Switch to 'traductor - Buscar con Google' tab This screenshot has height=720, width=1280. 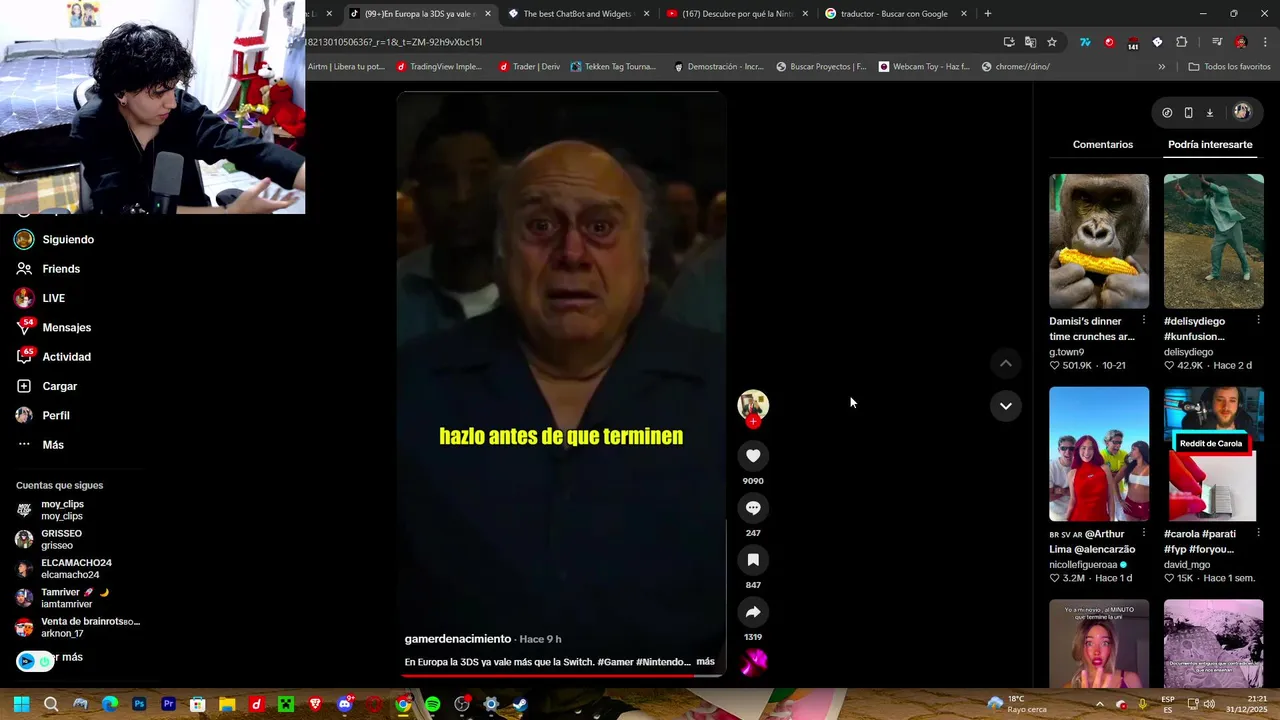[895, 14]
